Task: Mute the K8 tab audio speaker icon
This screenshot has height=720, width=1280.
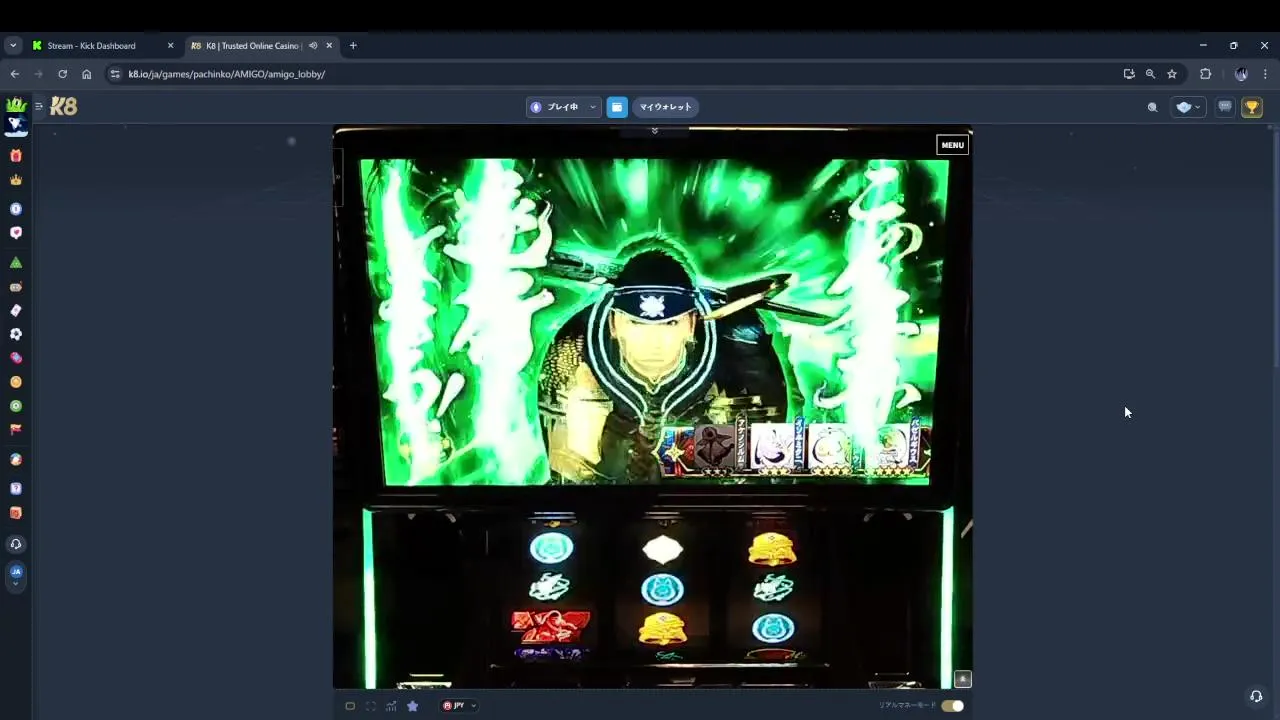Action: [313, 45]
